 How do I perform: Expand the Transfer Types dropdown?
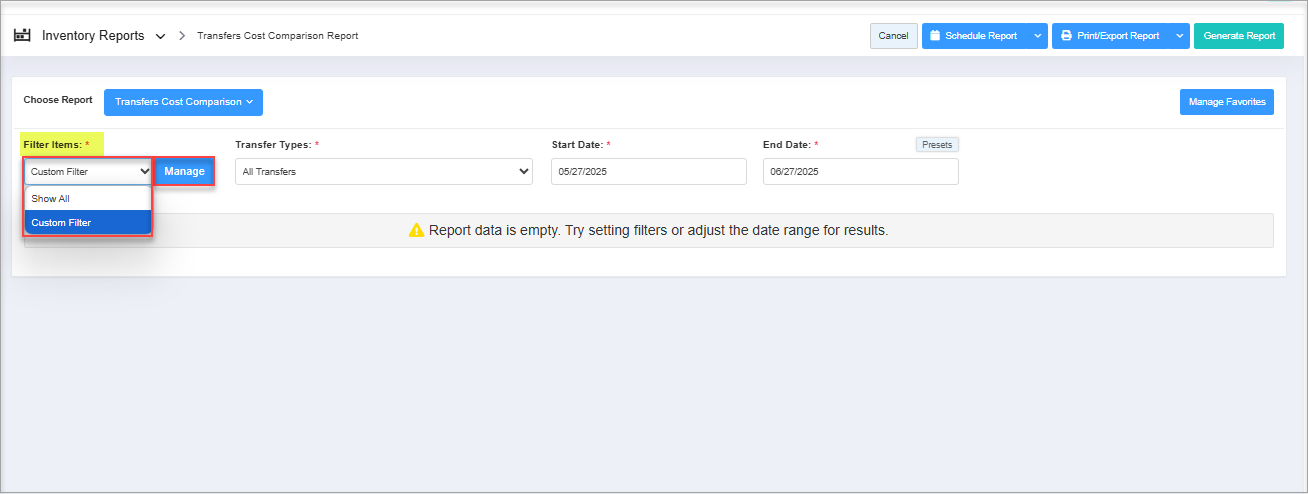pyautogui.click(x=385, y=172)
